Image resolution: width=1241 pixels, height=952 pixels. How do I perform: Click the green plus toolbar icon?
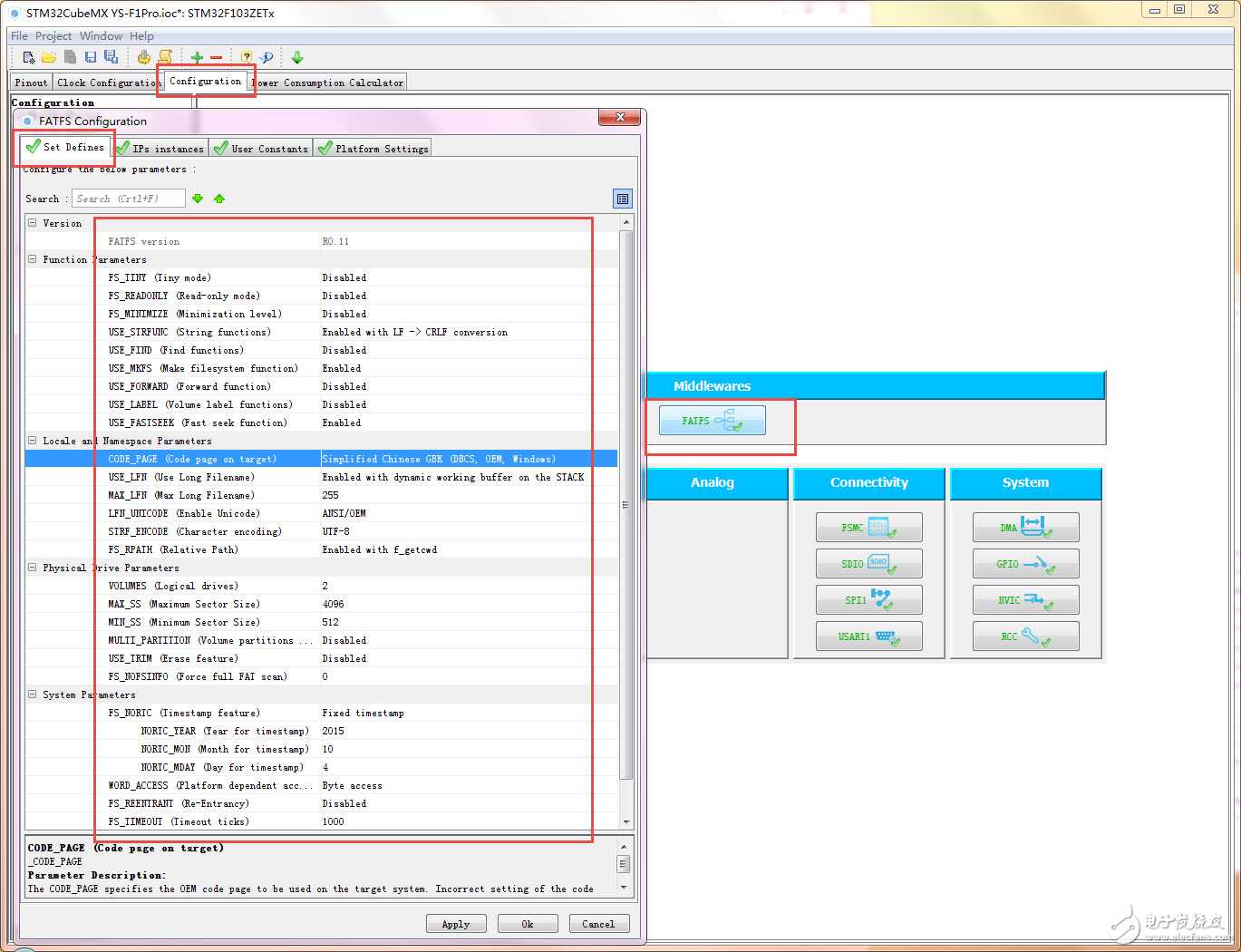click(x=197, y=57)
